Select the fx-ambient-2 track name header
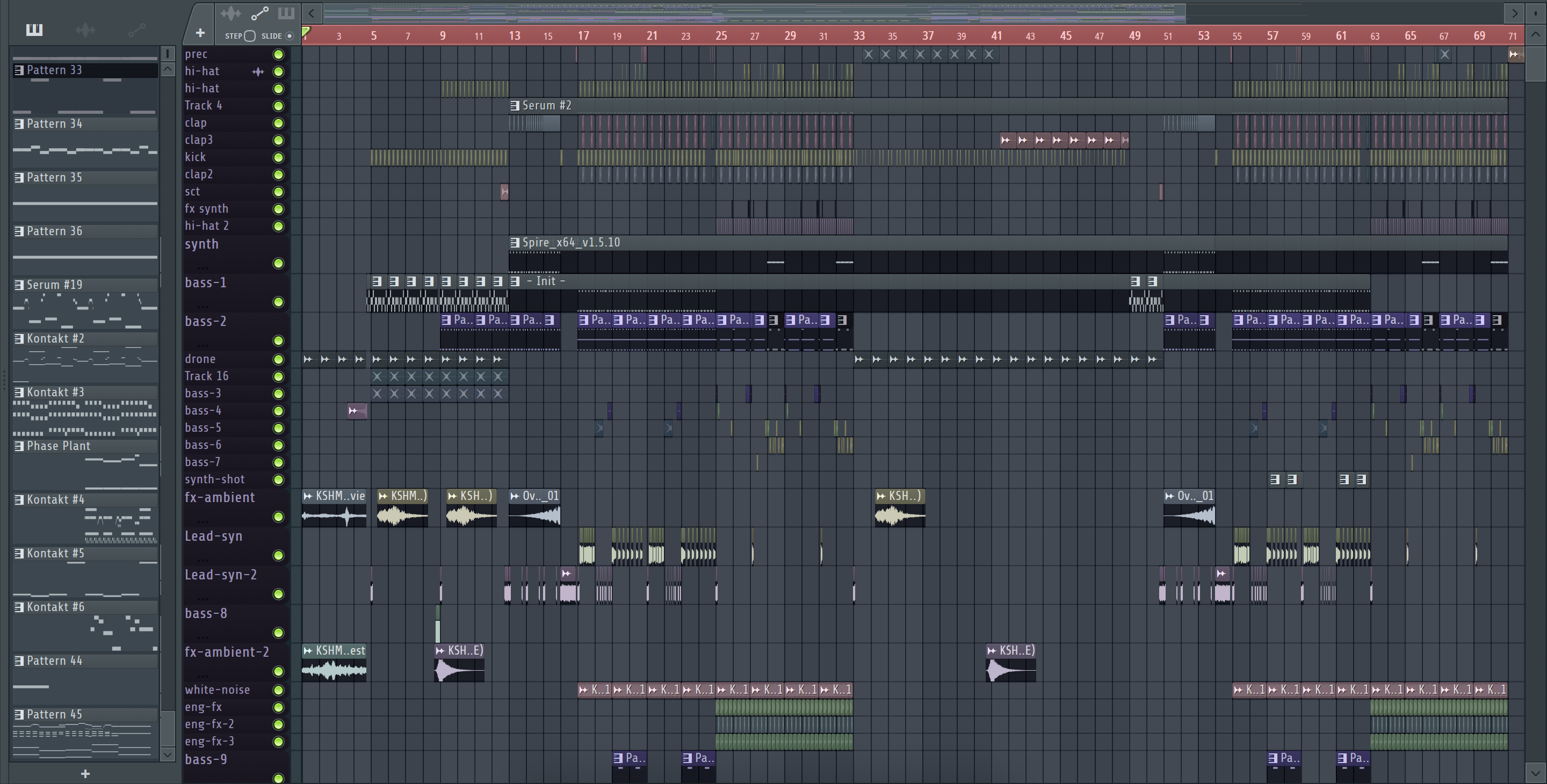The image size is (1547, 784). pyautogui.click(x=226, y=652)
